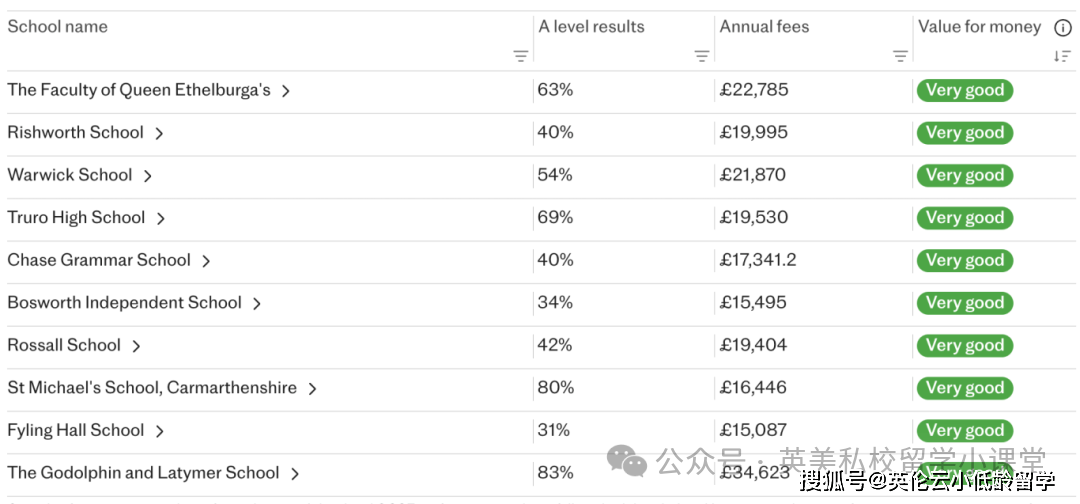The image size is (1080, 504).
Task: Click chevron next to Truro High School
Action: pos(161,218)
